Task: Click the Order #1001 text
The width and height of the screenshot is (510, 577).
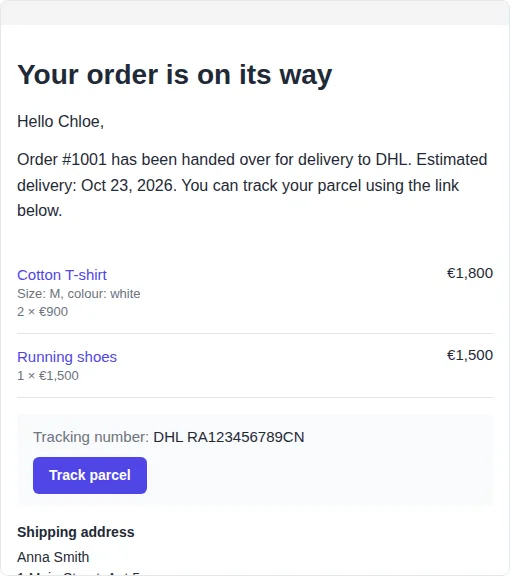Action: click(62, 160)
